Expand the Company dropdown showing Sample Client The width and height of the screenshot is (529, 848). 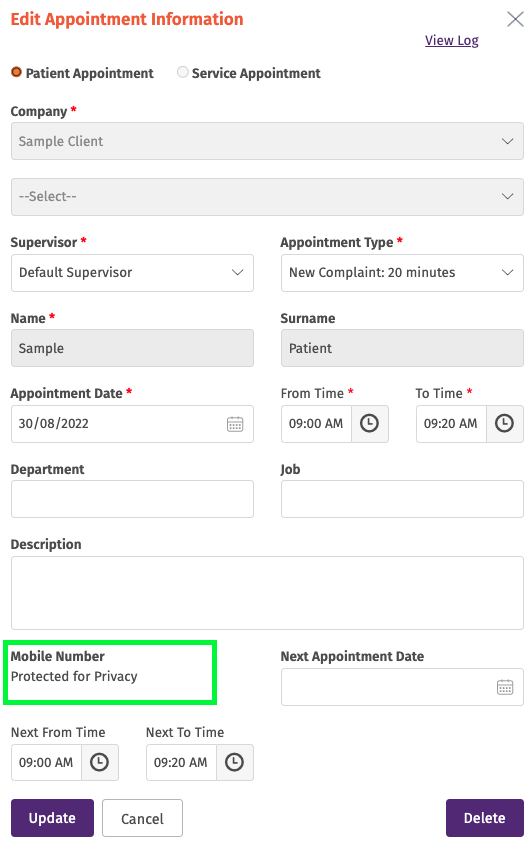(267, 141)
